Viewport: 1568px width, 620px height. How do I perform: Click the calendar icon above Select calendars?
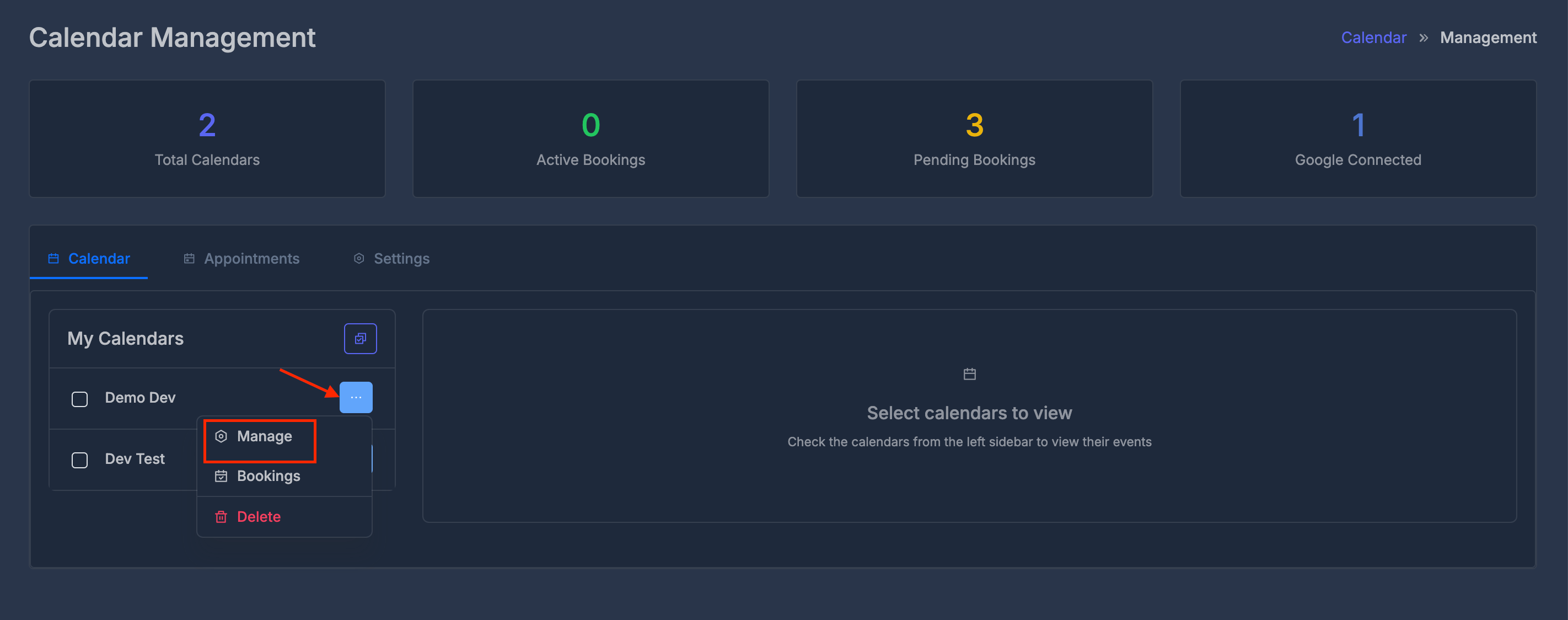coord(969,374)
